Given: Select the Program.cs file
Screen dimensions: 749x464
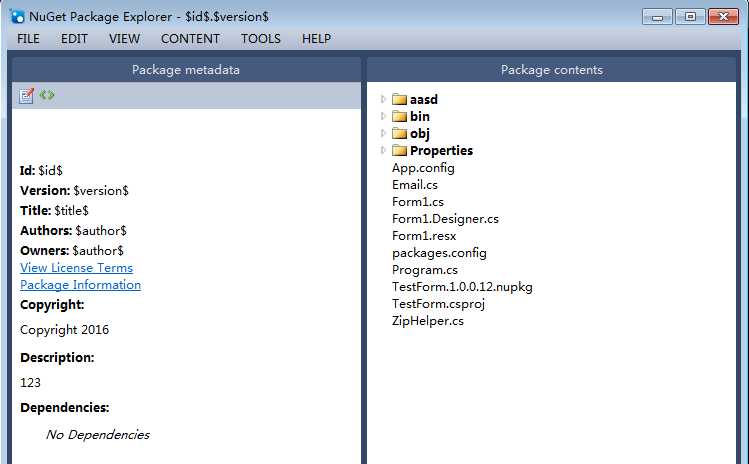Looking at the screenshot, I should (x=425, y=270).
